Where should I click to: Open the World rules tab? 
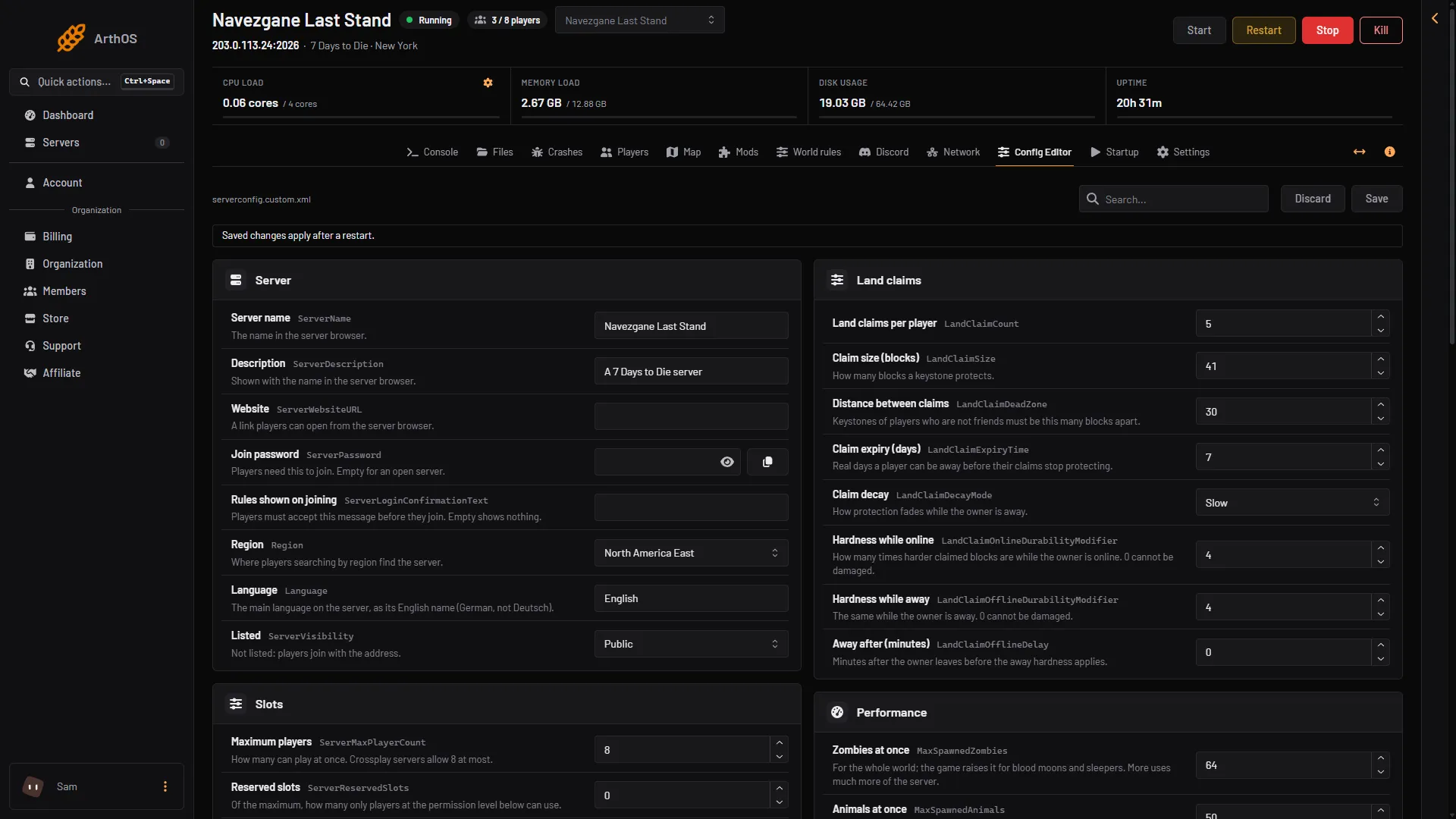[808, 152]
